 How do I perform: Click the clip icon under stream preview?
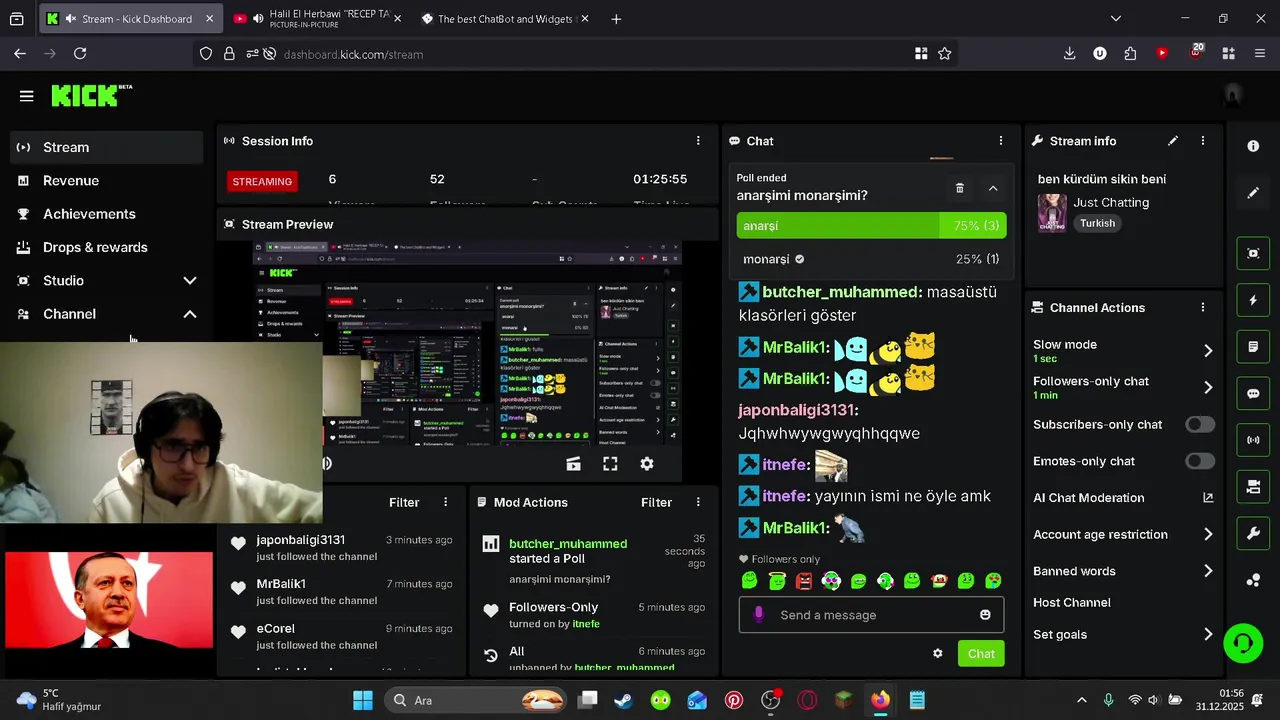pyautogui.click(x=573, y=464)
